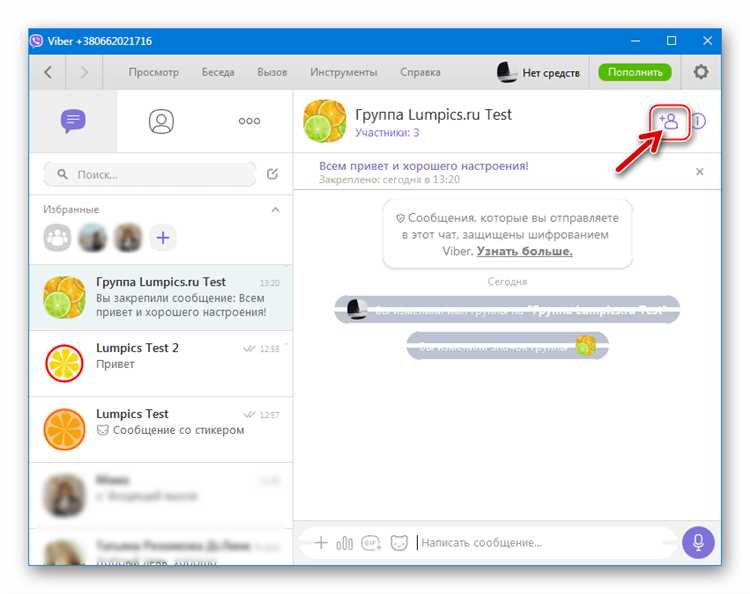Click the search magnifier icon

(62, 174)
